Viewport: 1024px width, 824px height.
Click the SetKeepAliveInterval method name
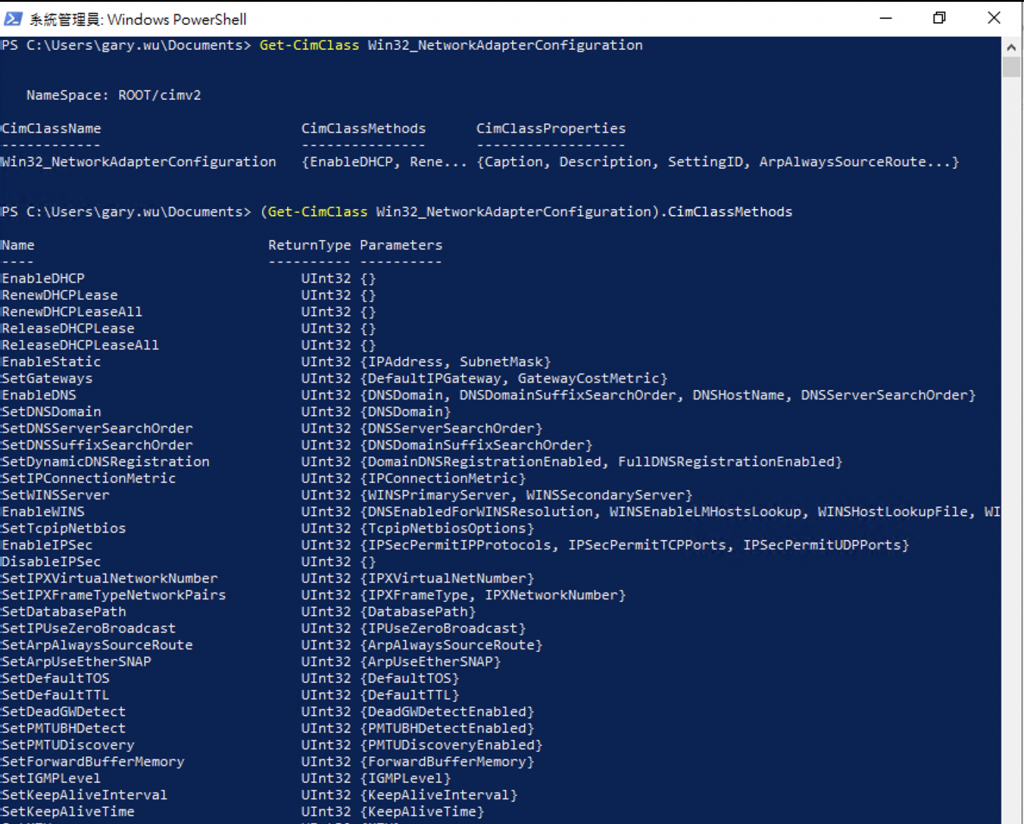coord(85,795)
